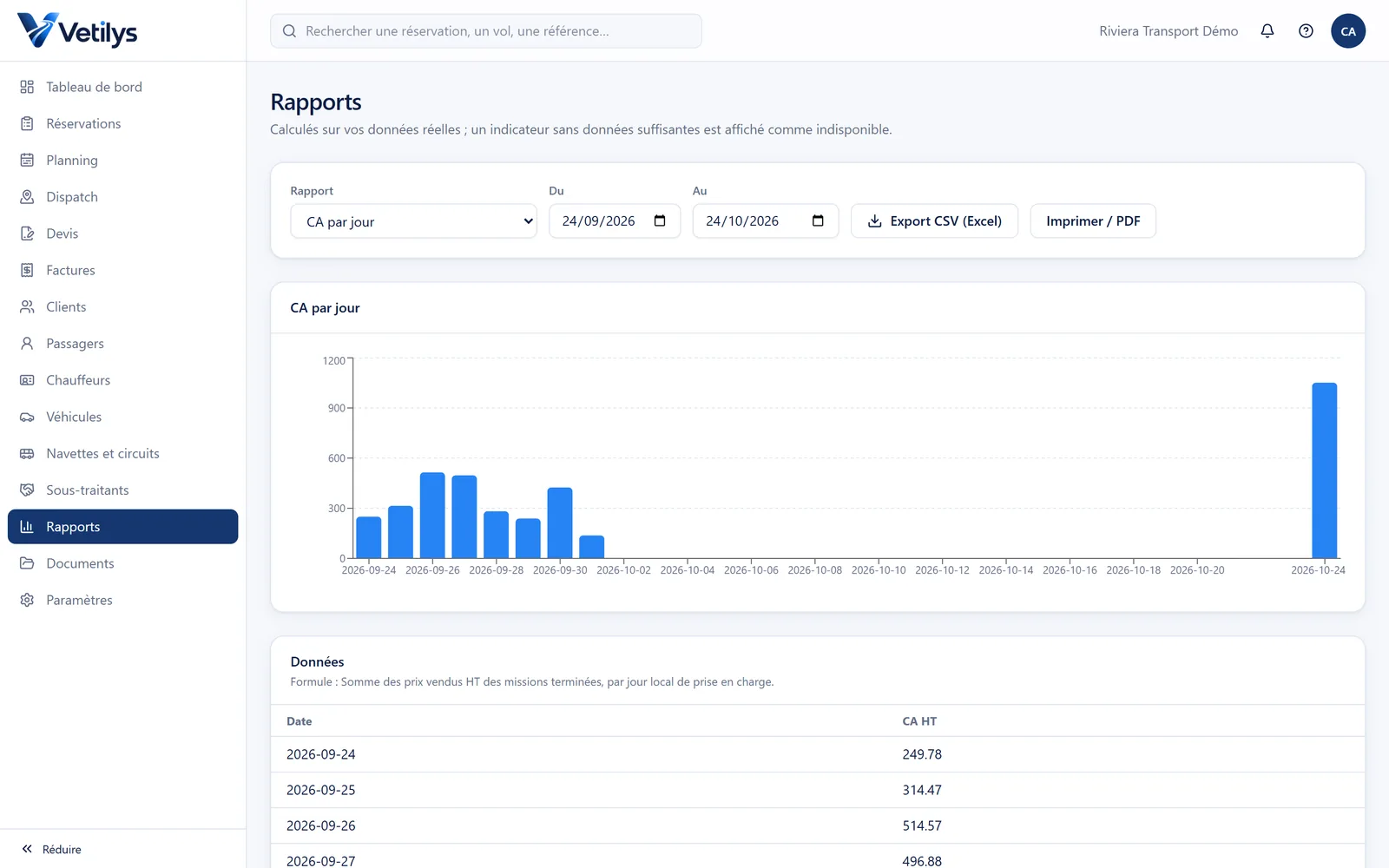Click the Au date value 24/10/2026
Image resolution: width=1389 pixels, height=868 pixels.
click(x=742, y=221)
